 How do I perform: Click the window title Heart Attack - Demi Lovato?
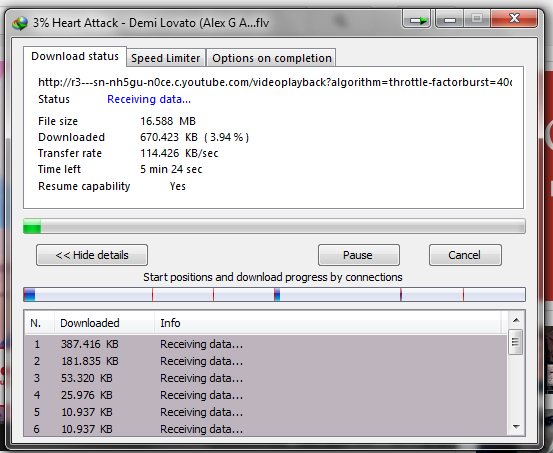(x=151, y=23)
